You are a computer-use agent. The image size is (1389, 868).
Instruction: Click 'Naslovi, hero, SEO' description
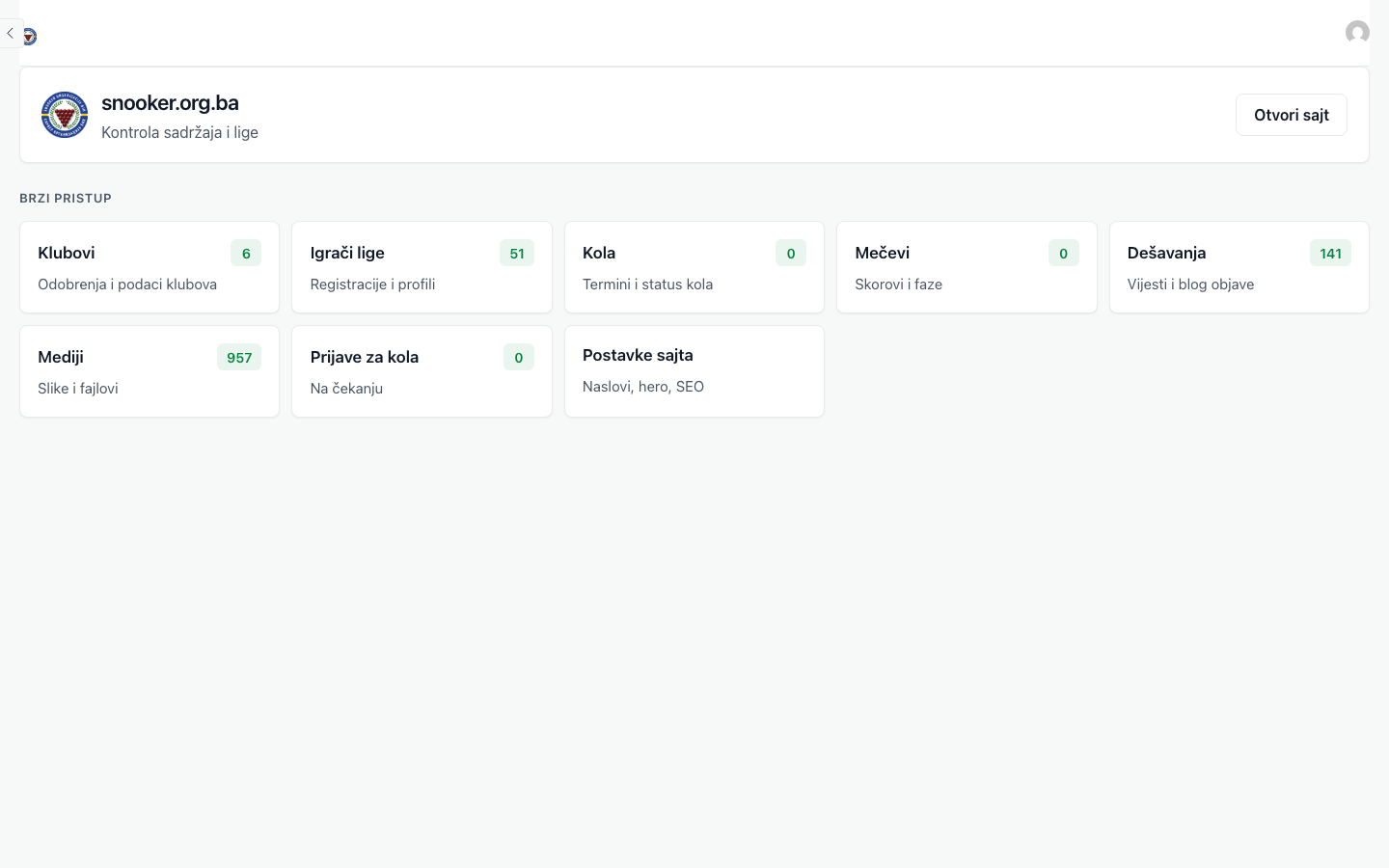tap(643, 387)
